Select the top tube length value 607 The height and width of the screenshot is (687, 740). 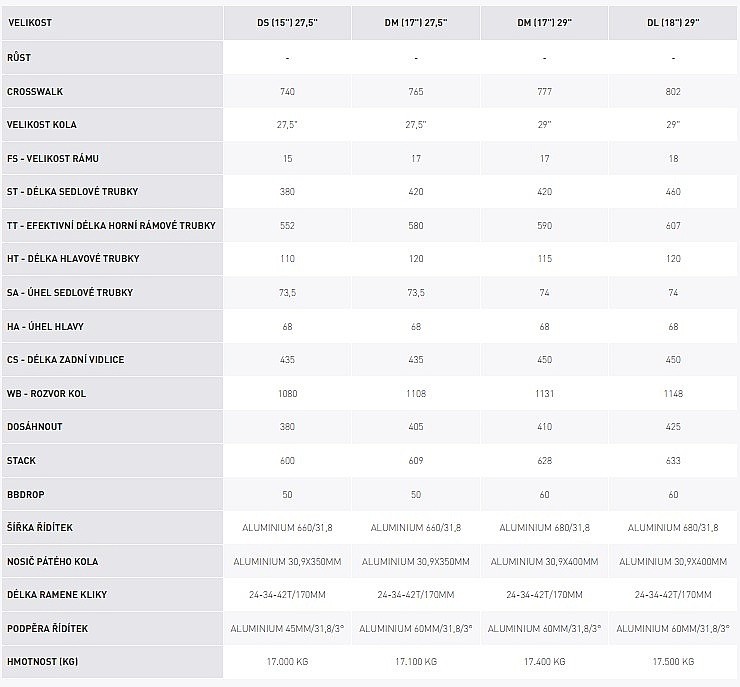click(673, 226)
